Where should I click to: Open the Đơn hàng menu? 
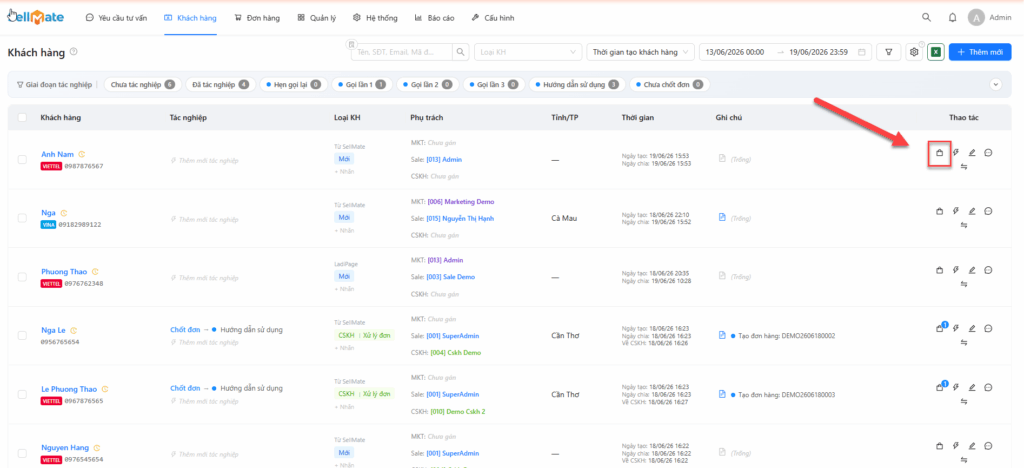[x=257, y=18]
